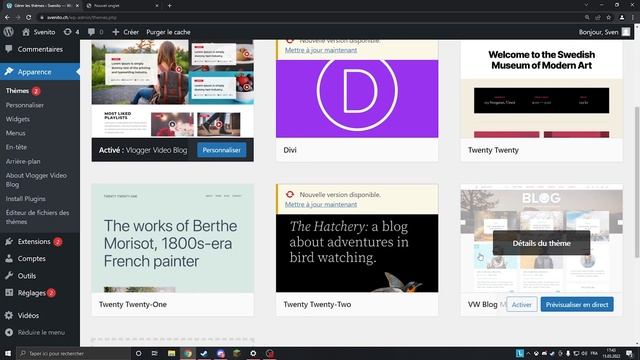Image resolution: width=640 pixels, height=360 pixels.
Task: Bookmark this page with star icon
Action: (x=609, y=18)
